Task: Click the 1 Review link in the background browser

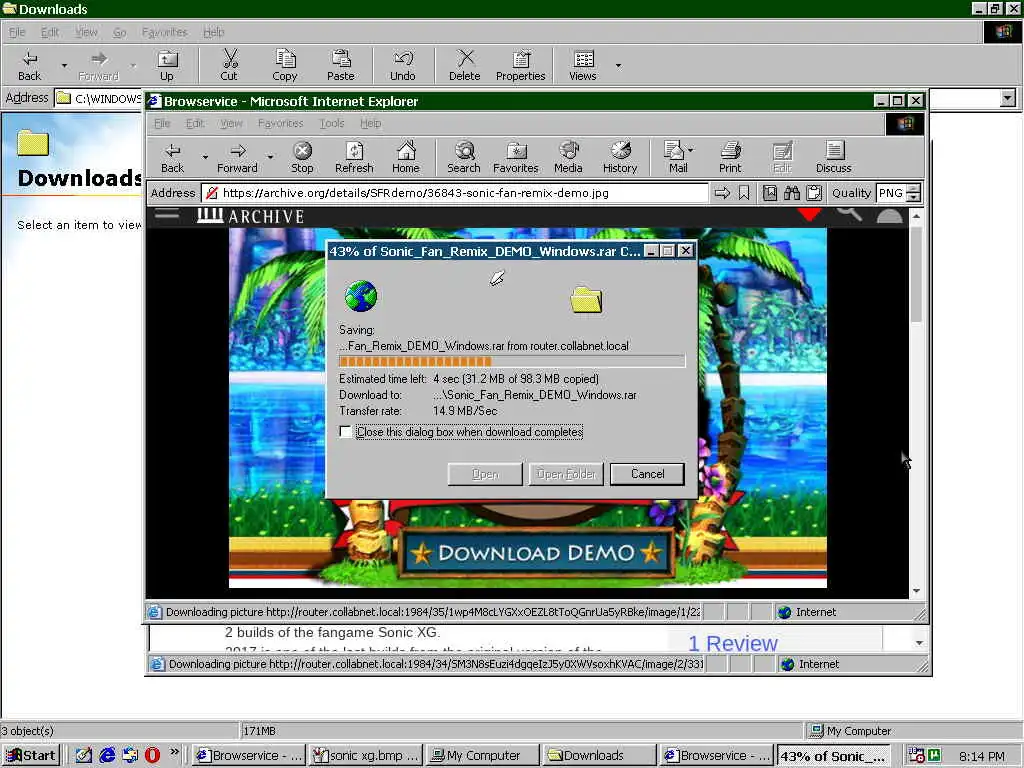Action: (733, 643)
